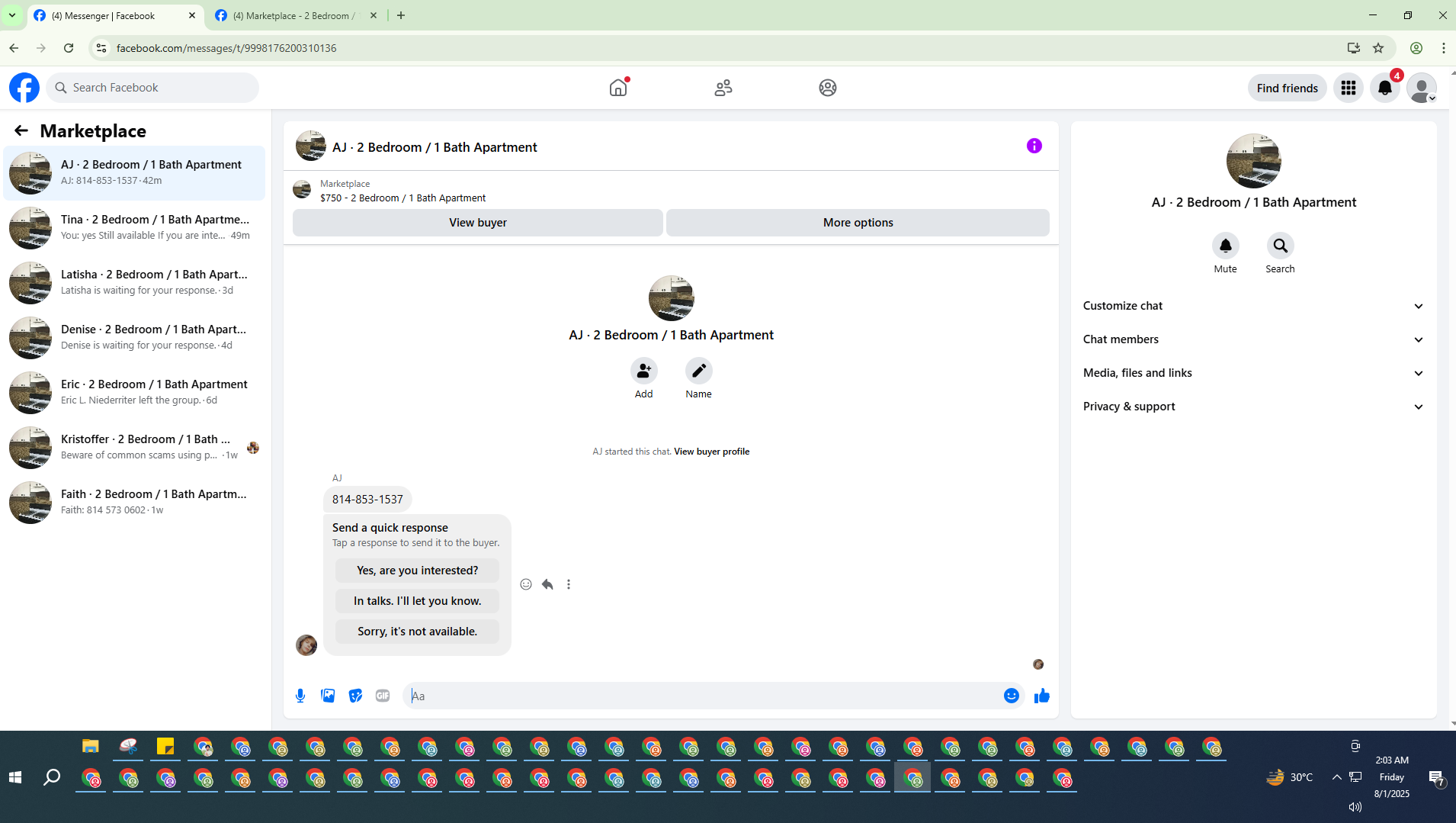Open the emoji picker in the message box

(1012, 696)
